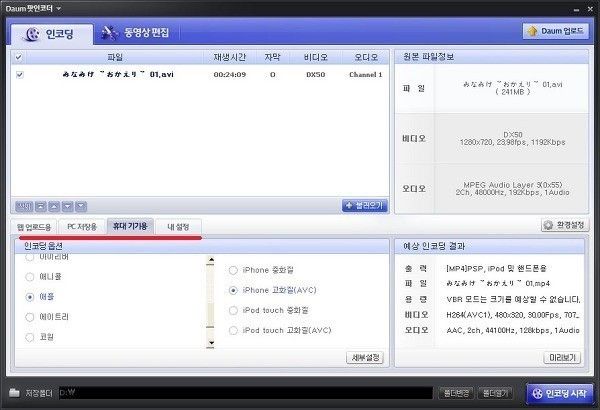Choose the iPod touch 고화질(AVC) preset
Viewport: 600px width, 410px height.
[233, 330]
